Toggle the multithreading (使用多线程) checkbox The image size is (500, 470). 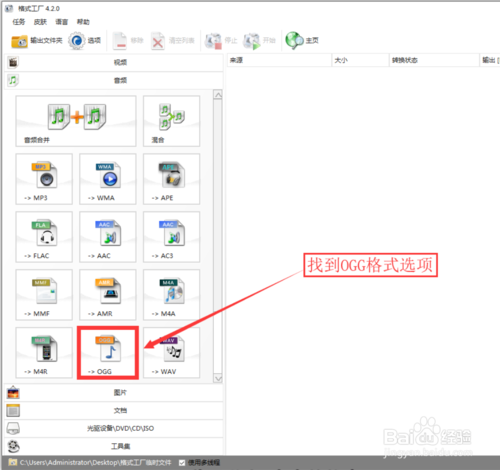(x=182, y=463)
